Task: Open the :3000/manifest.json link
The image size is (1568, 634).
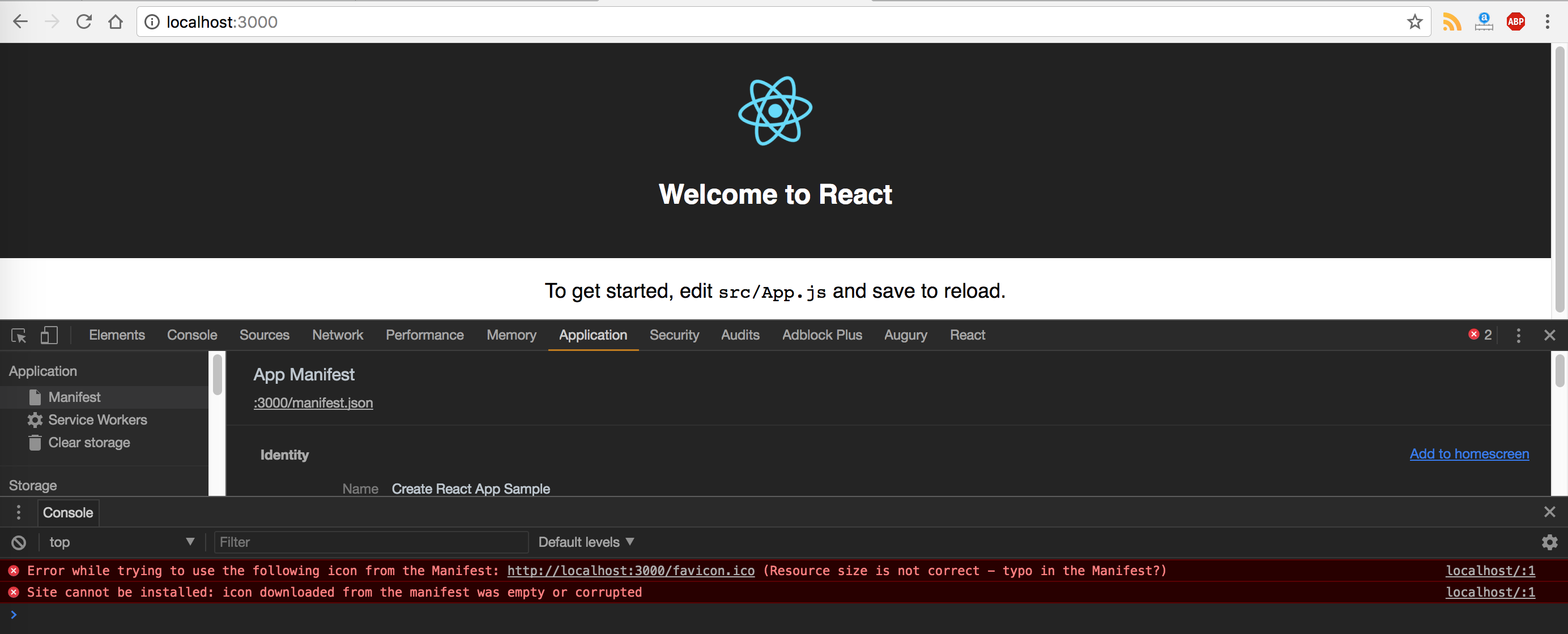Action: [313, 403]
